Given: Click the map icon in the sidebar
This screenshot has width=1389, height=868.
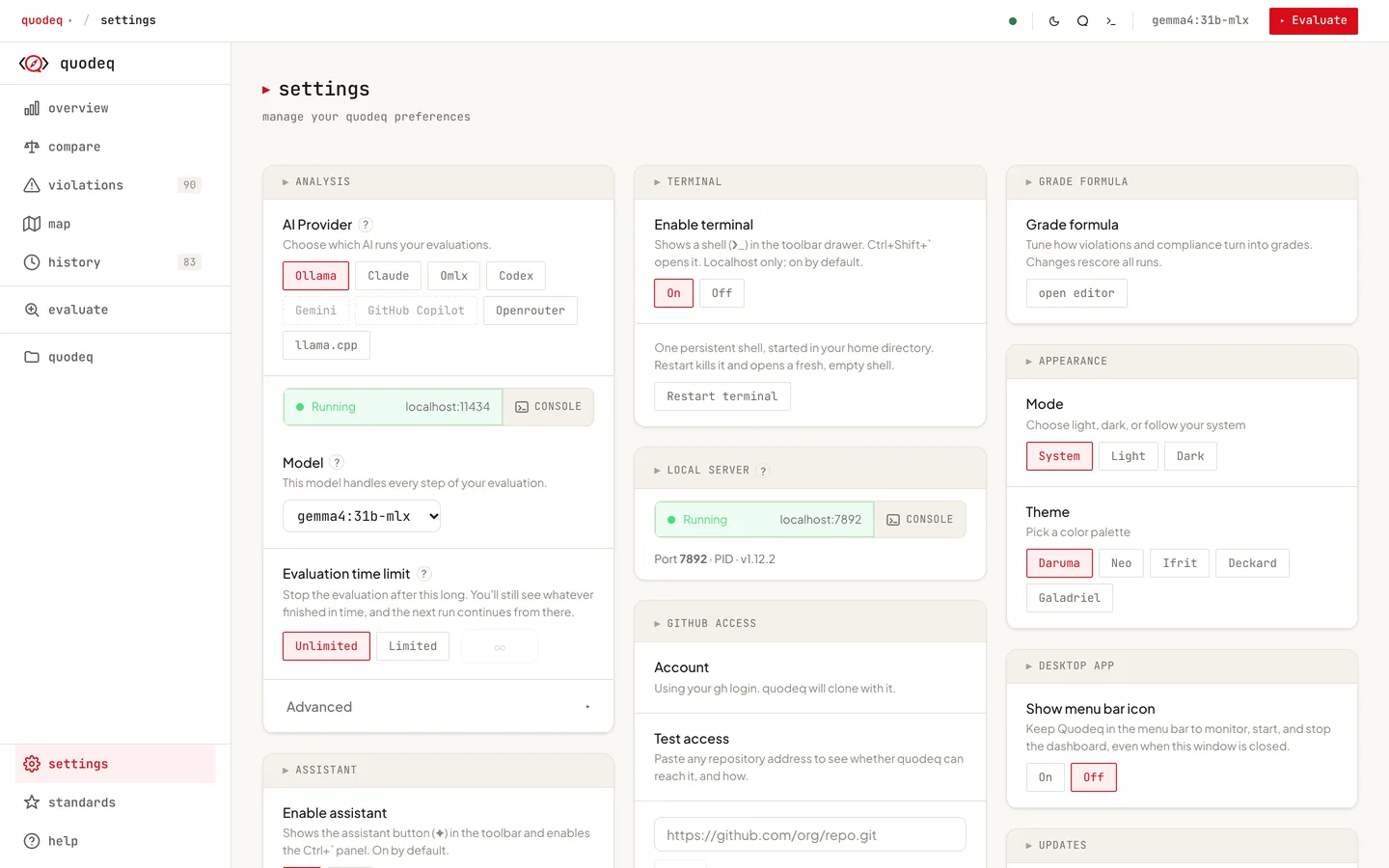Looking at the screenshot, I should [32, 224].
